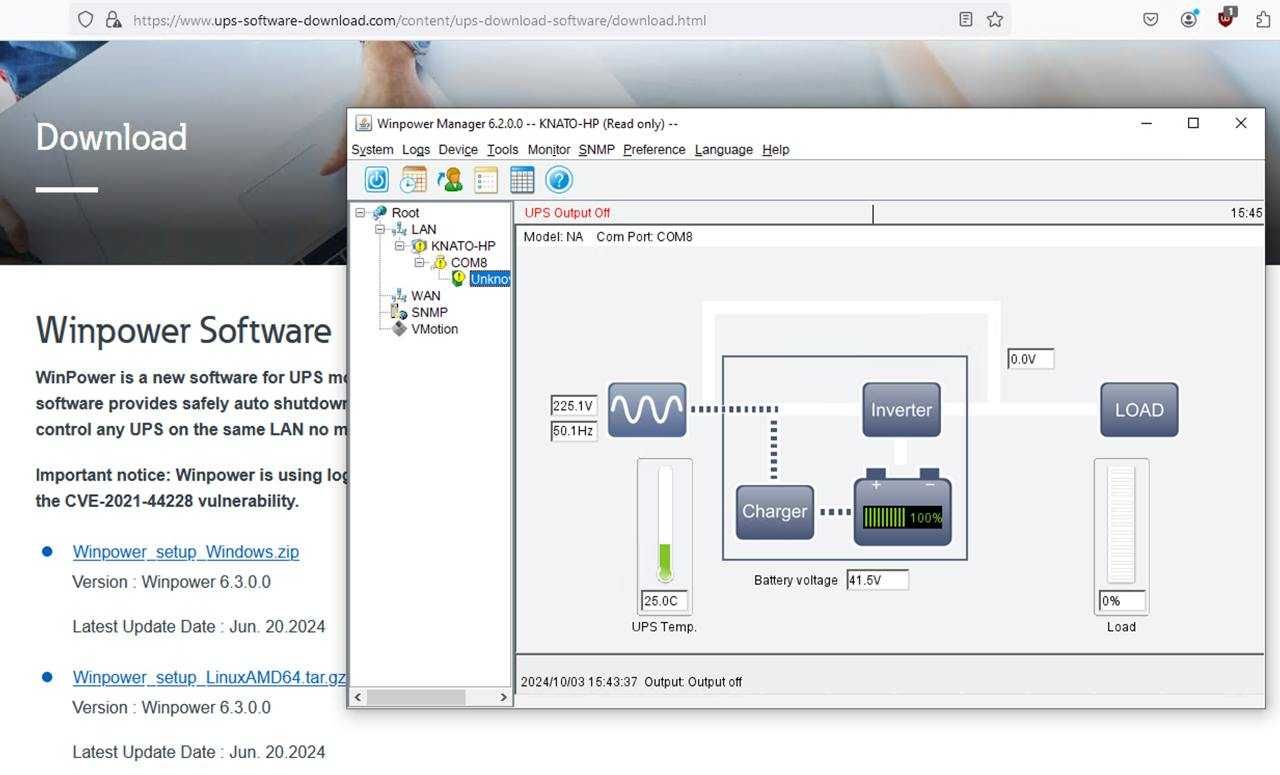Viewport: 1280px width, 775px height.
Task: Open the Language menu
Action: pyautogui.click(x=724, y=150)
